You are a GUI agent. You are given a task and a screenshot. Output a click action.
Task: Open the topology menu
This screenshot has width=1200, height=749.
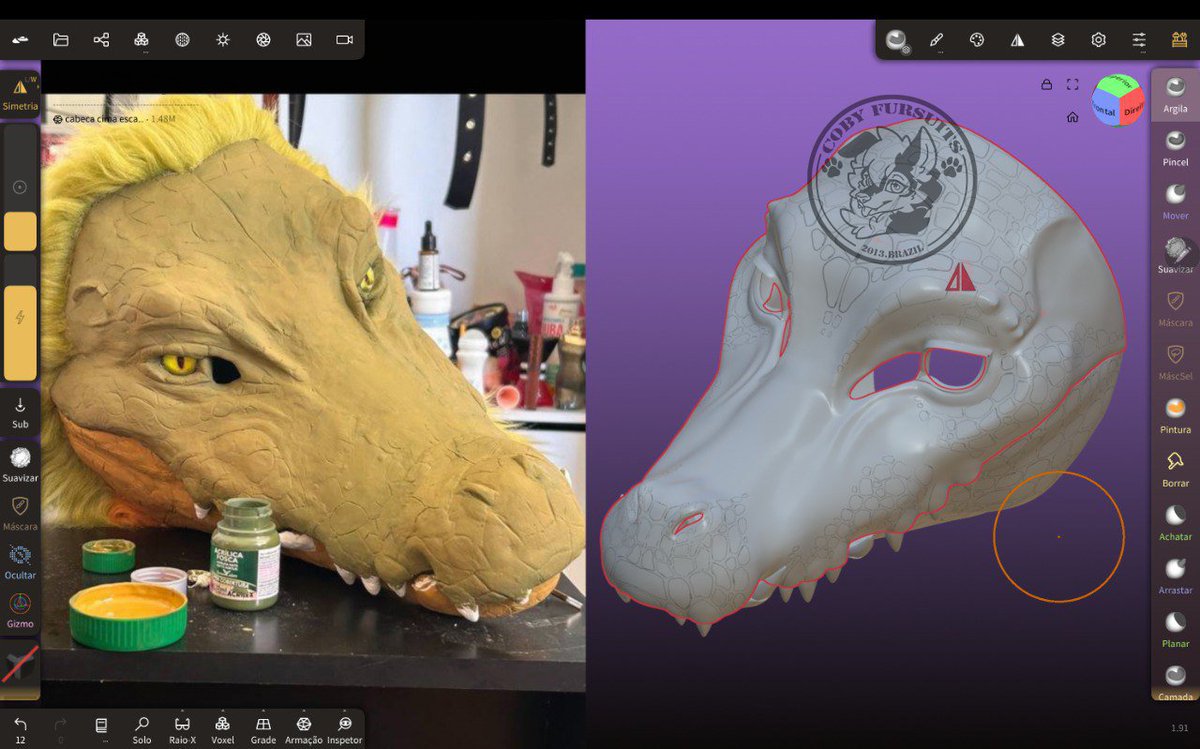(x=141, y=40)
